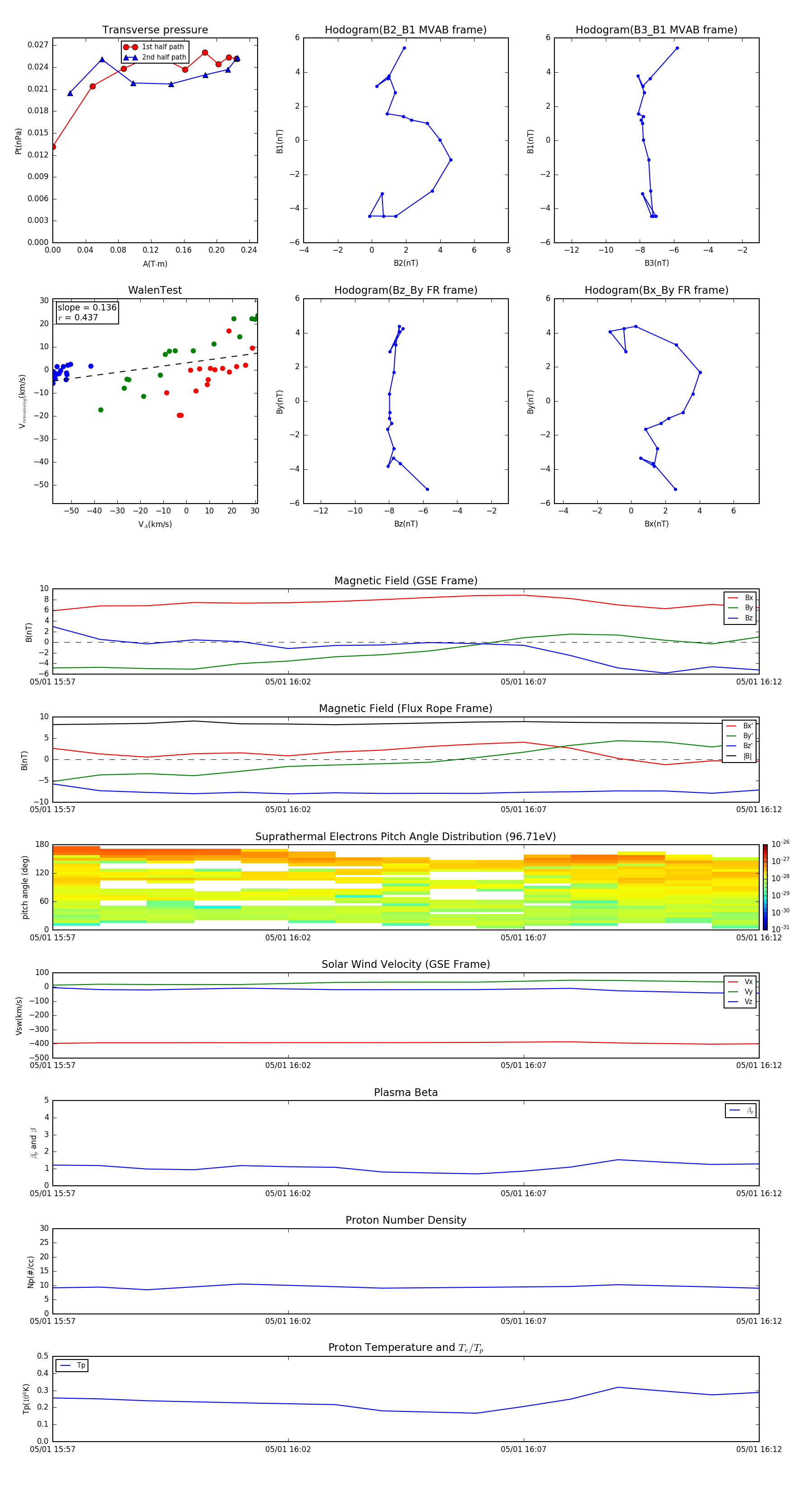This screenshot has width=812, height=1489.
Task: Click the 'Tp(10^6K)' y-axis label
Action: tap(26, 1399)
